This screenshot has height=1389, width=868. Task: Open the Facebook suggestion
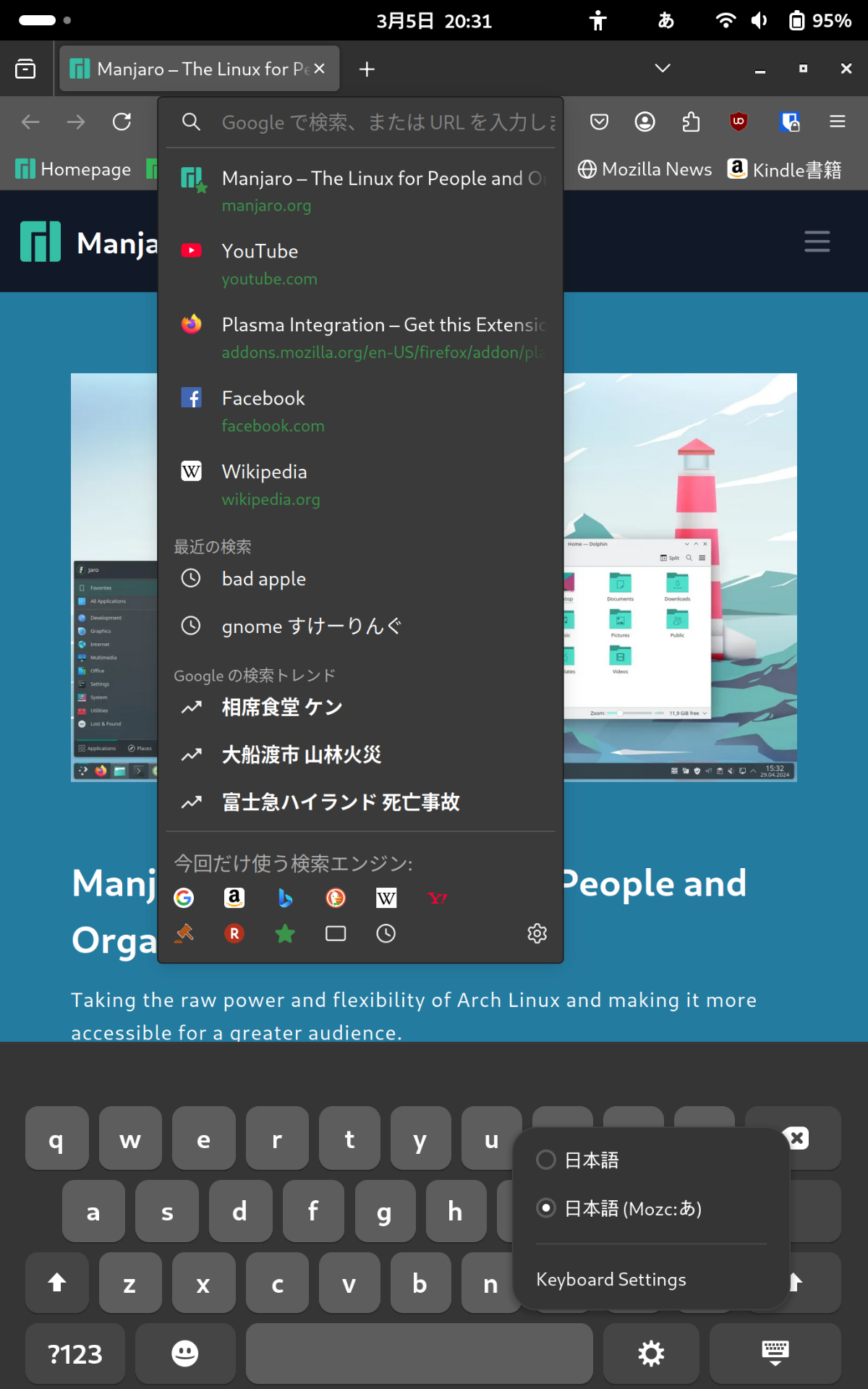(x=360, y=411)
